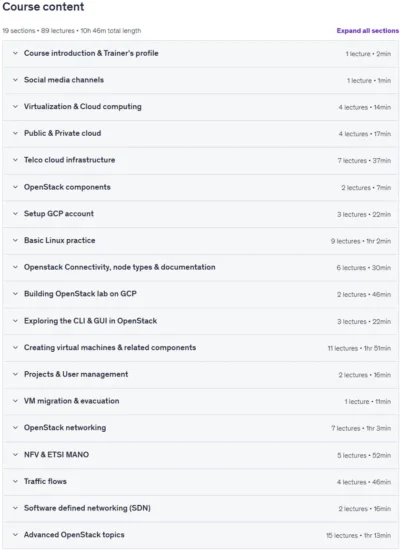
Task: Open Telco cloud infrastructure section title
Action: [69, 160]
